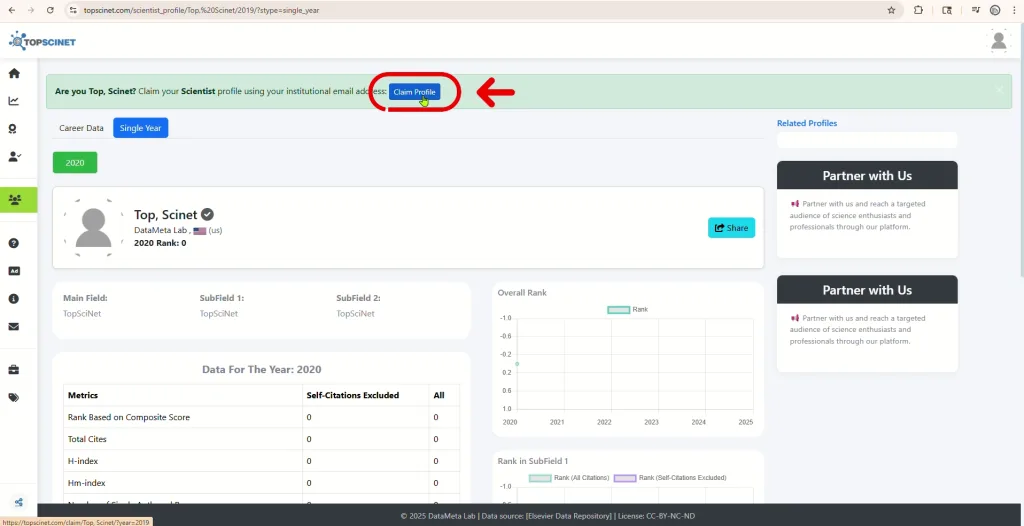Click the Share button

[731, 228]
